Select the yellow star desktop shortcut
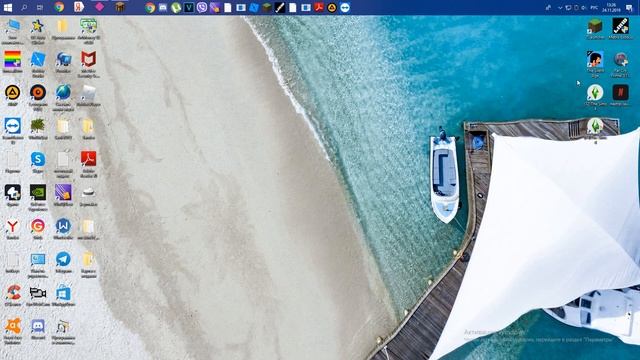This screenshot has width=640, height=360. click(38, 31)
